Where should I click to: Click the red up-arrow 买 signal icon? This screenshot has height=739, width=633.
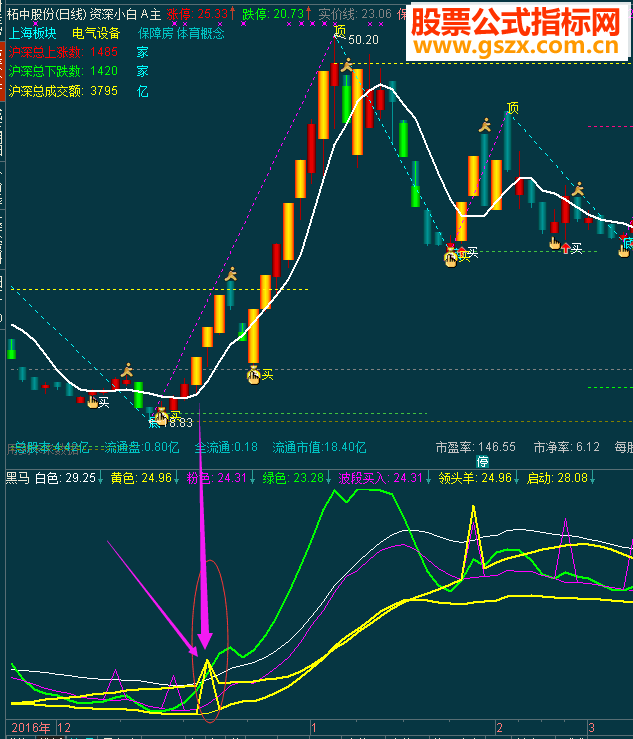(566, 248)
